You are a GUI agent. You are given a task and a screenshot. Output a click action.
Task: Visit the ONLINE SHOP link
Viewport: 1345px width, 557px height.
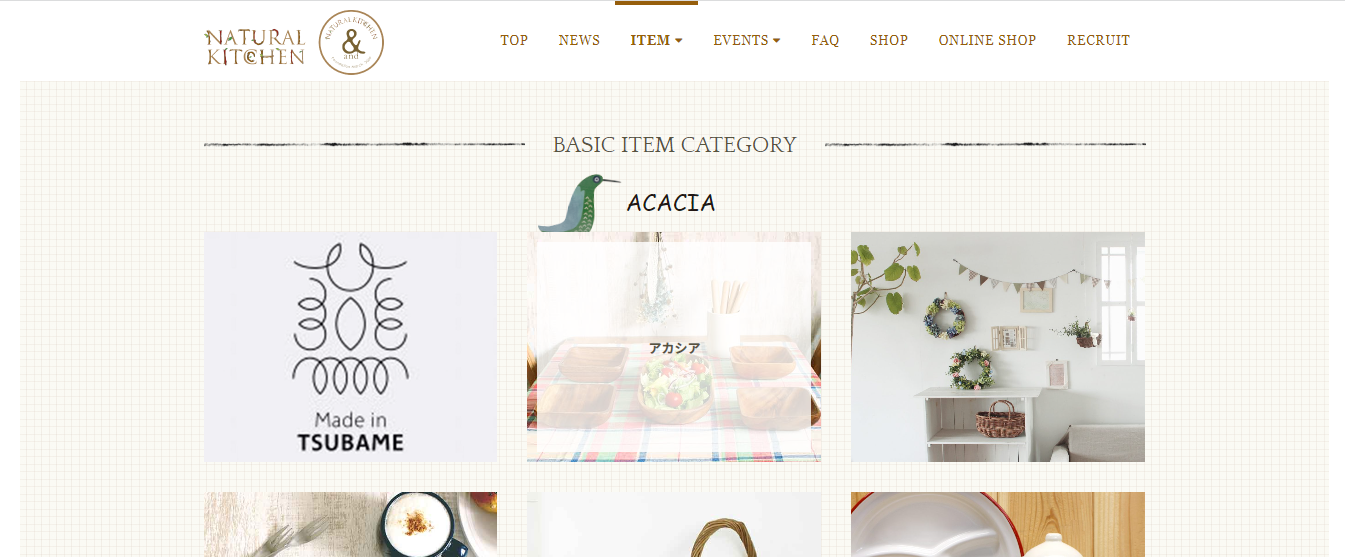pos(987,41)
